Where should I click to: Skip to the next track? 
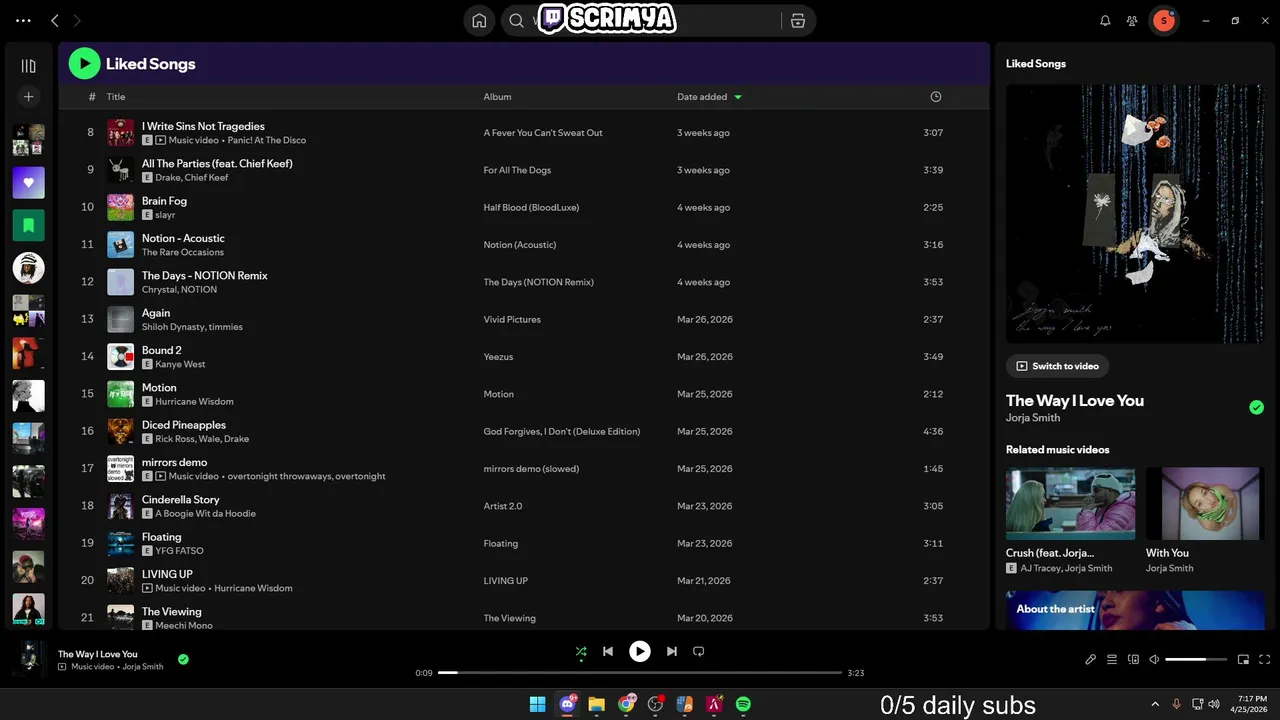672,651
